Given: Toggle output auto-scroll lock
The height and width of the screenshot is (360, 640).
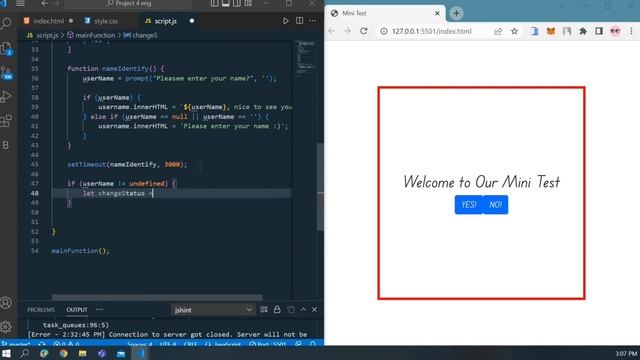Looking at the screenshot, I should click(x=277, y=310).
